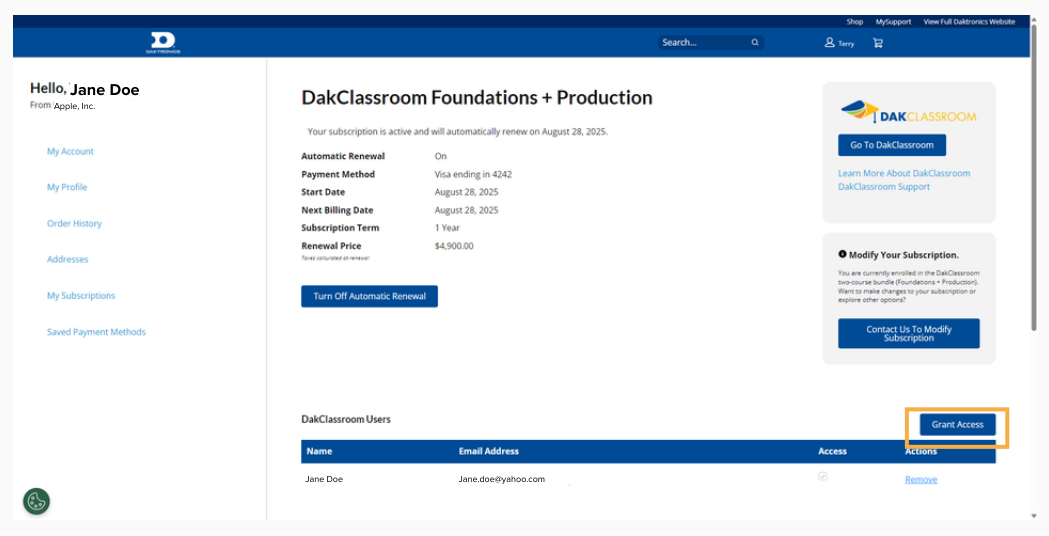The width and height of the screenshot is (1049, 536).
Task: Open My Profile in sidebar
Action: [x=67, y=188]
